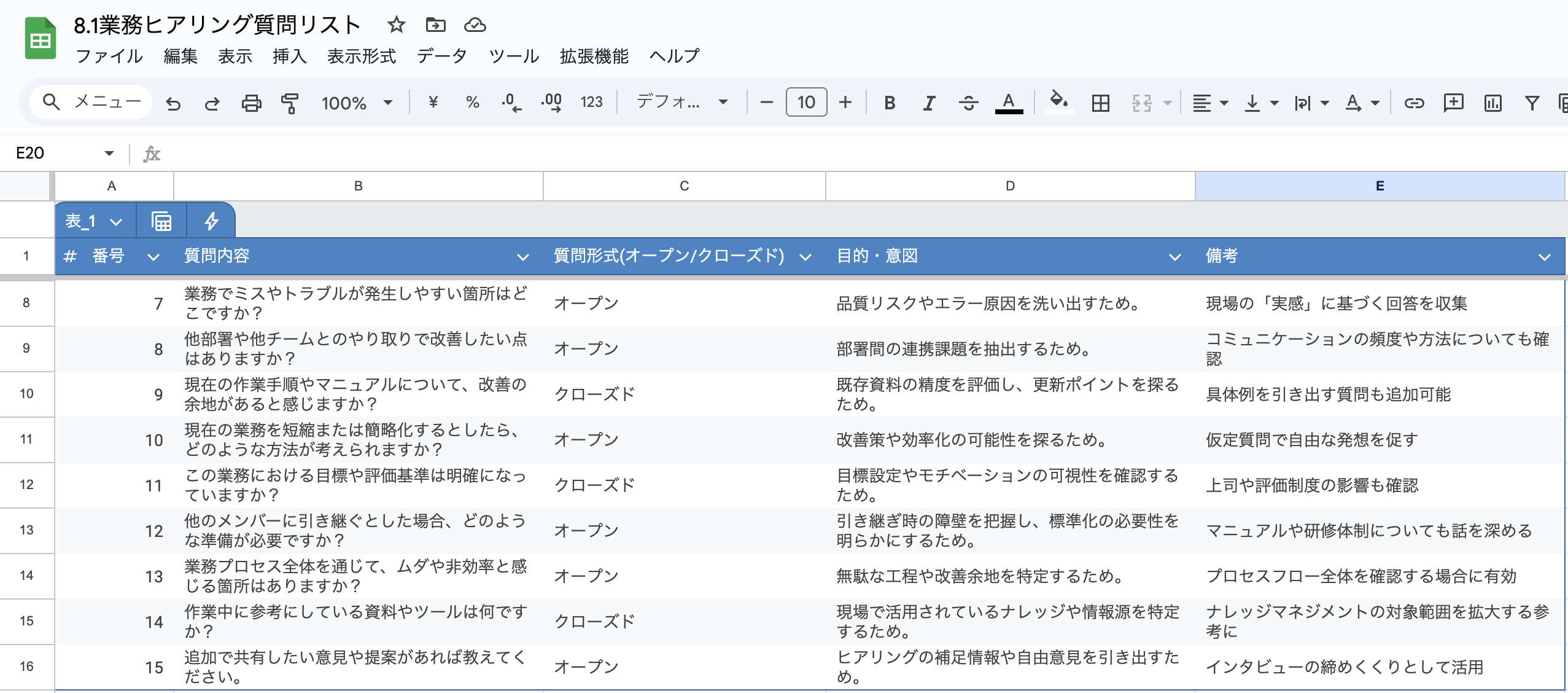Create a filter with the funnel icon
1568x693 pixels.
coord(1531,102)
